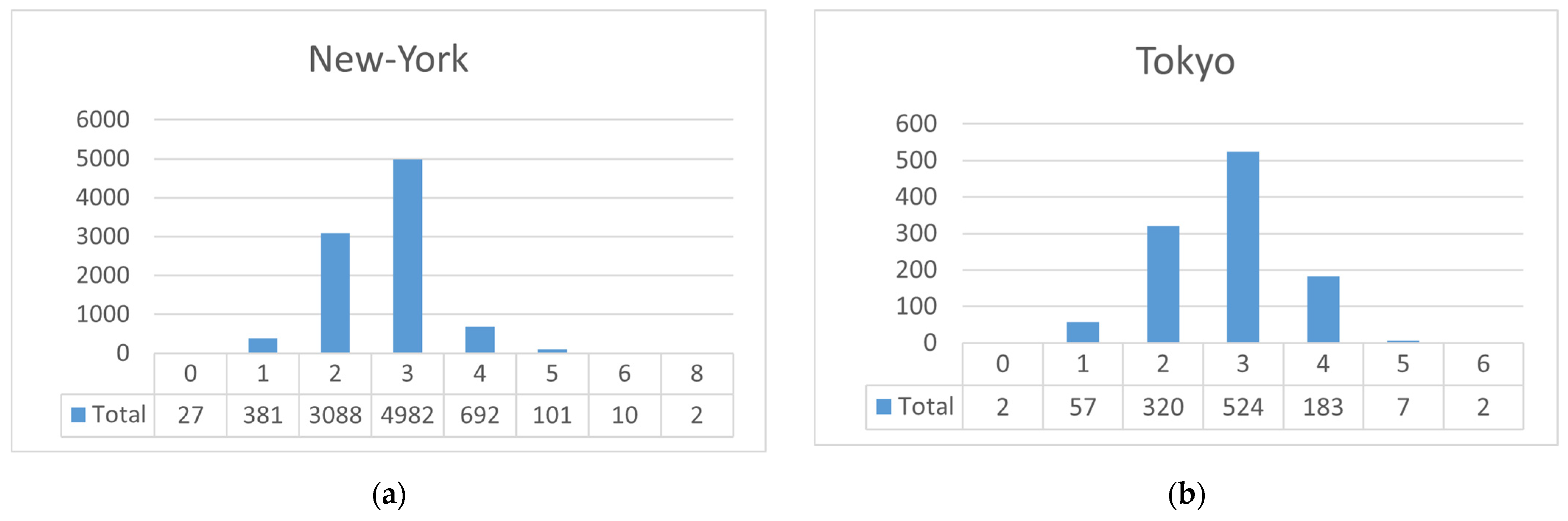Screen dimensions: 1568x521
Task: Select the tallest bar in New-York chart
Action: click(407, 256)
